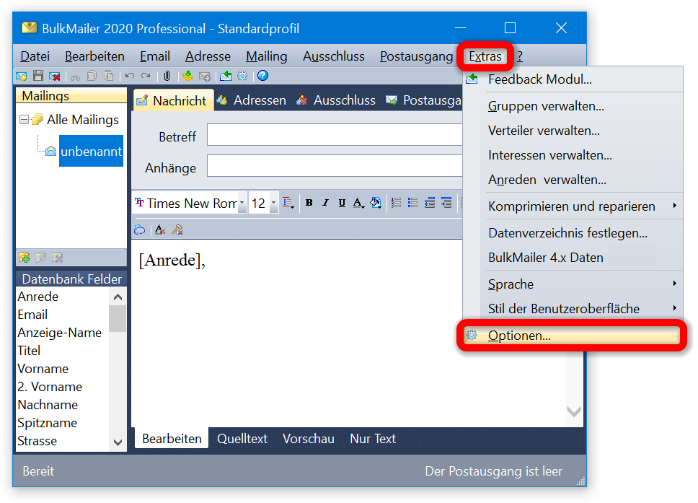
Task: Collapse the Alle Mailings tree node
Action: pos(24,119)
